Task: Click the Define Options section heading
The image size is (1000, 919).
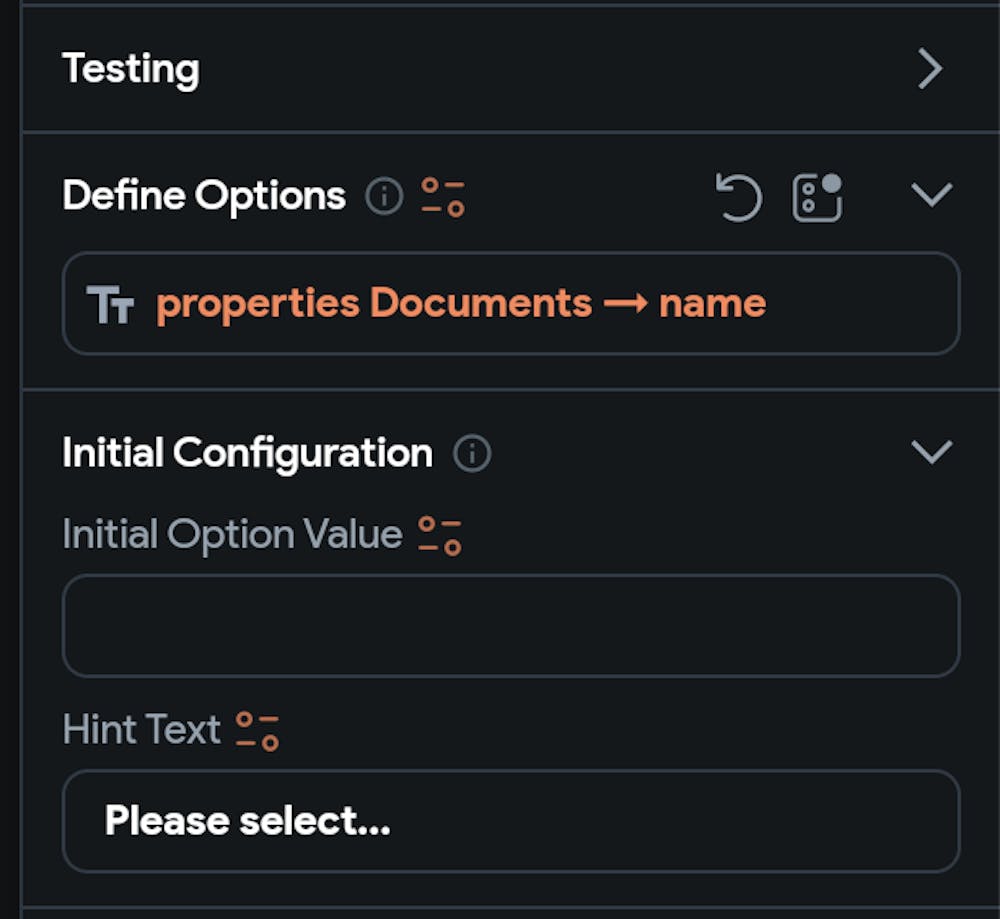Action: tap(204, 195)
